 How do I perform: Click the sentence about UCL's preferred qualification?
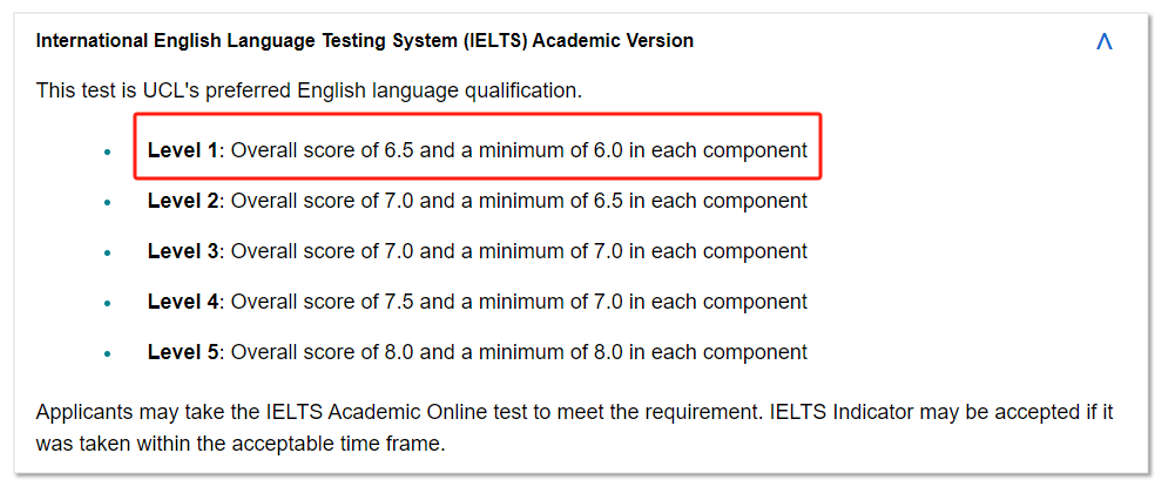[308, 91]
